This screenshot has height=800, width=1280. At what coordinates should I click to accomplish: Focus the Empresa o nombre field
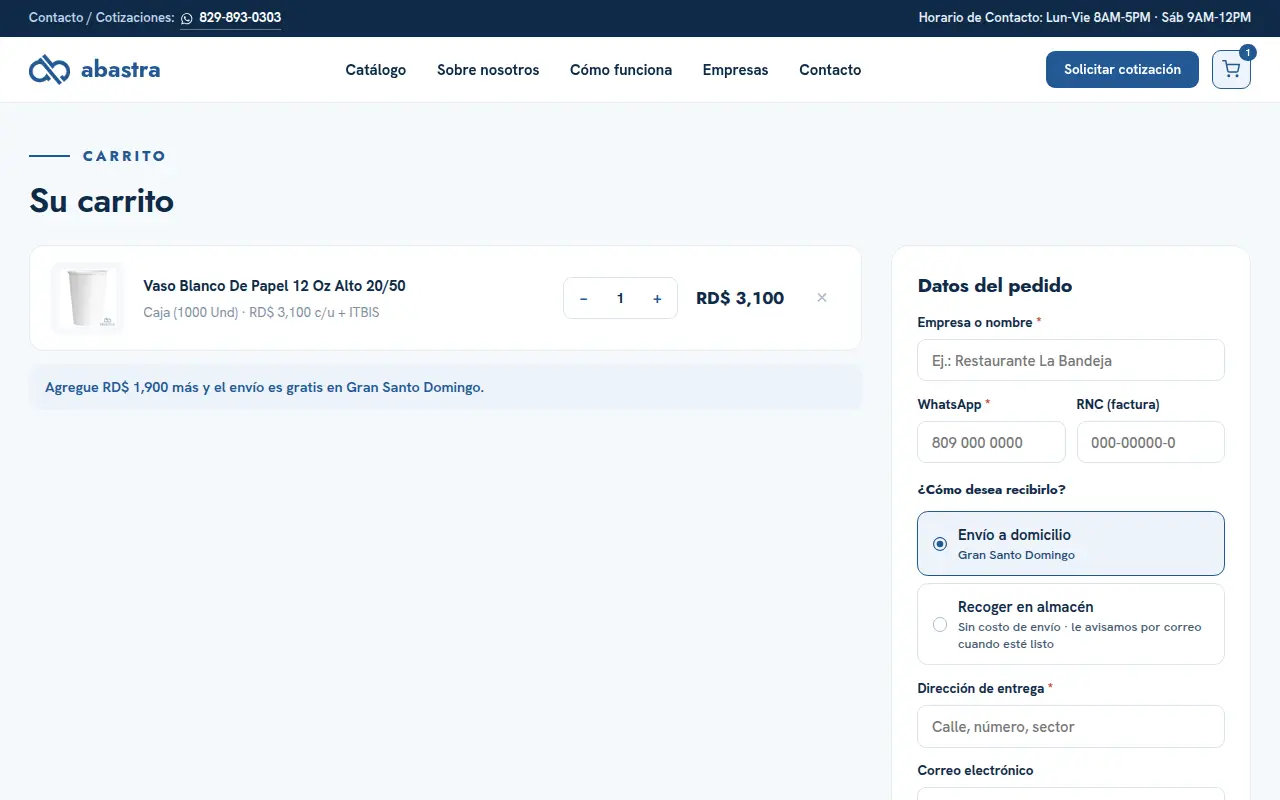click(x=1071, y=360)
